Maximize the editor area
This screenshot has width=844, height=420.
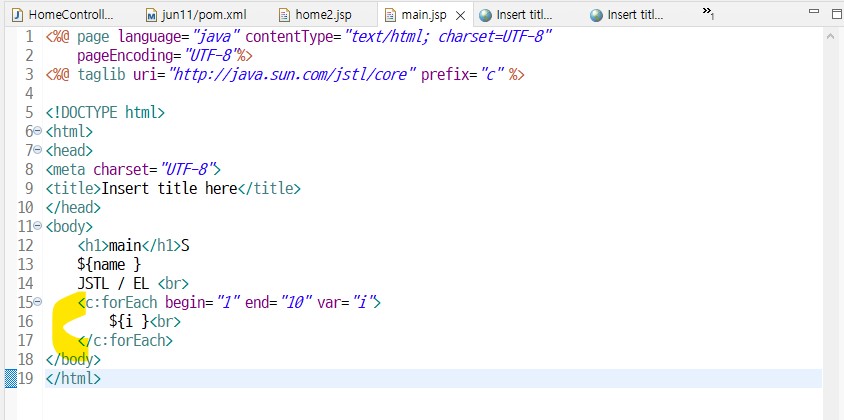click(836, 12)
